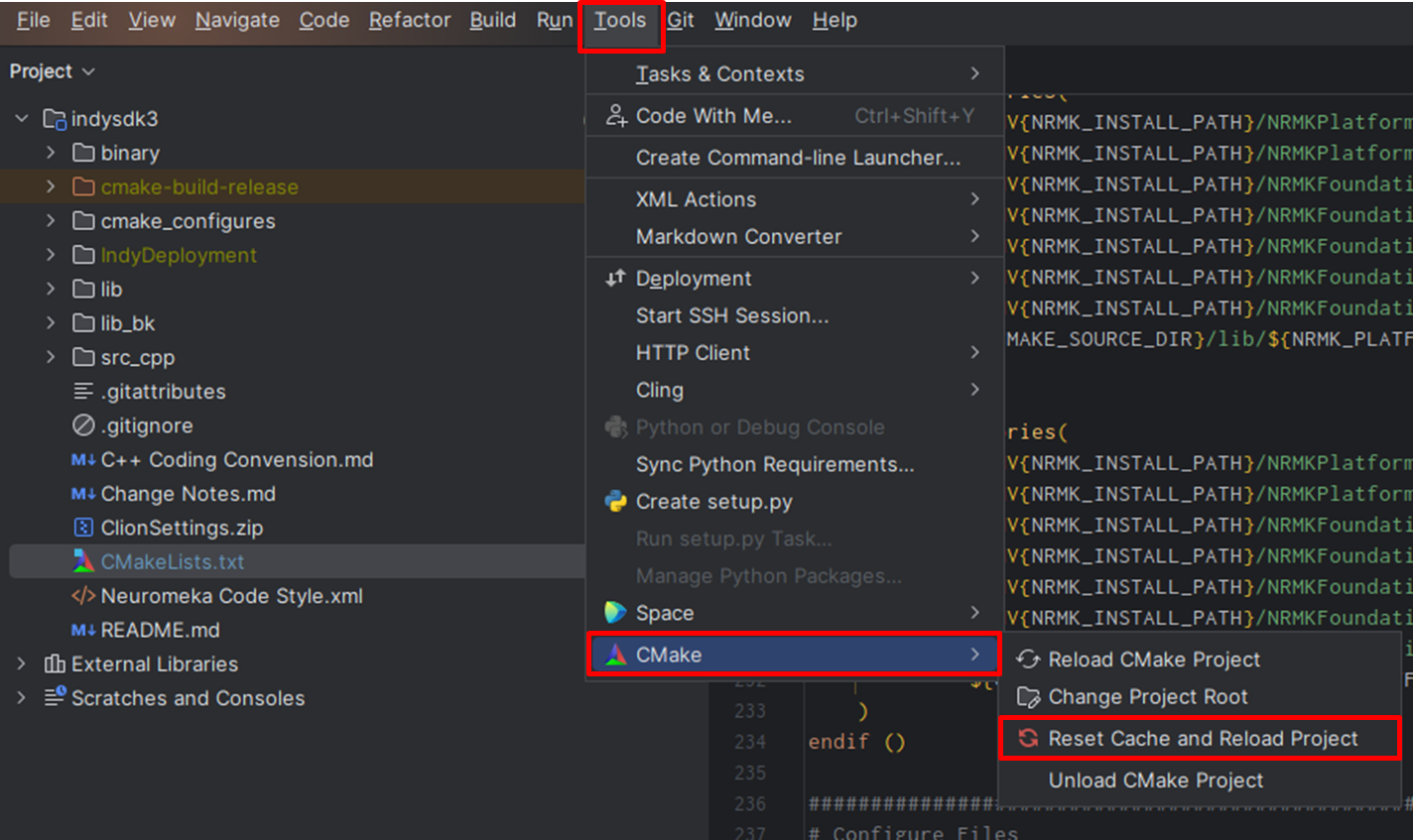Click the Change Notes.md markdown icon

coord(83,494)
